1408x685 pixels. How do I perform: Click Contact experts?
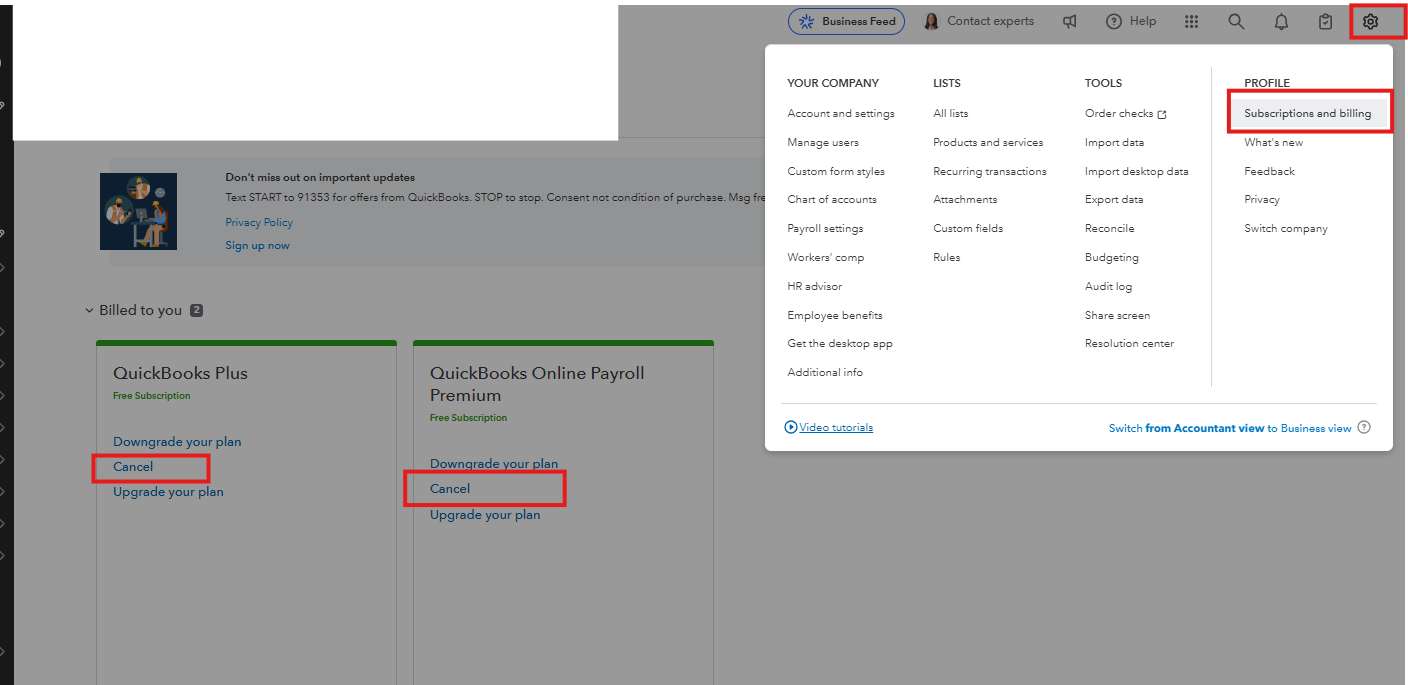pyautogui.click(x=979, y=21)
